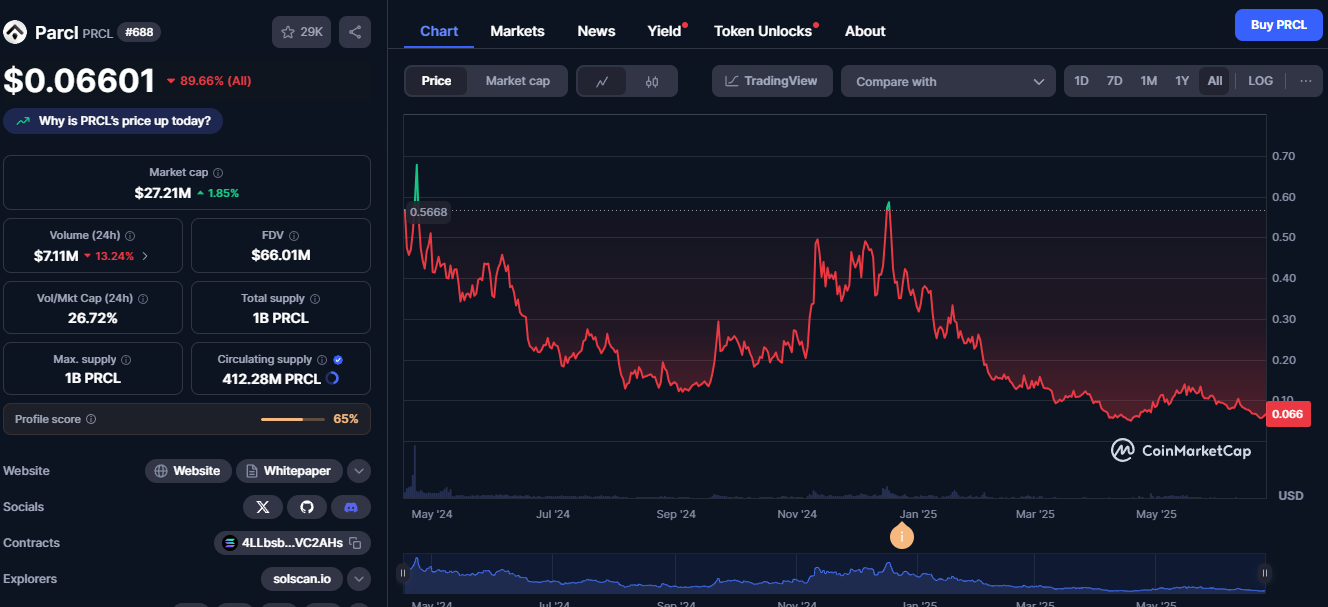Open the Discord social link
This screenshot has width=1328, height=607.
click(x=351, y=507)
